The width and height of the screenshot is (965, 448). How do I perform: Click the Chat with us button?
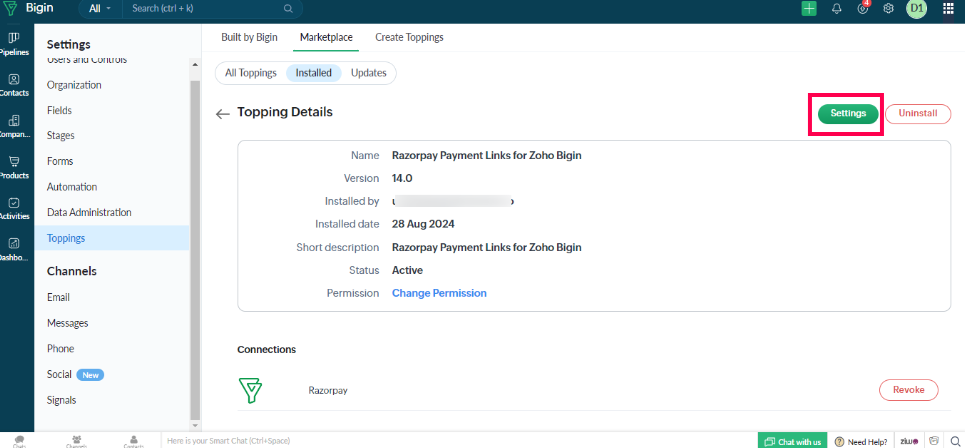coord(793,441)
